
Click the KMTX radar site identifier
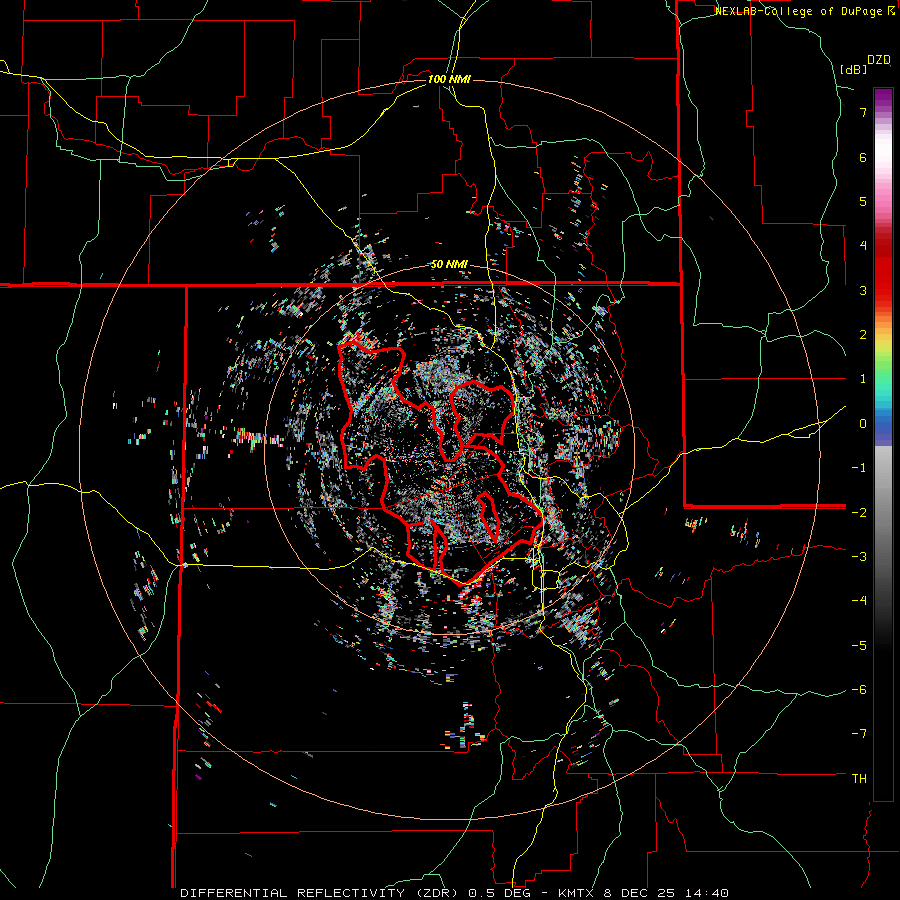pos(576,893)
